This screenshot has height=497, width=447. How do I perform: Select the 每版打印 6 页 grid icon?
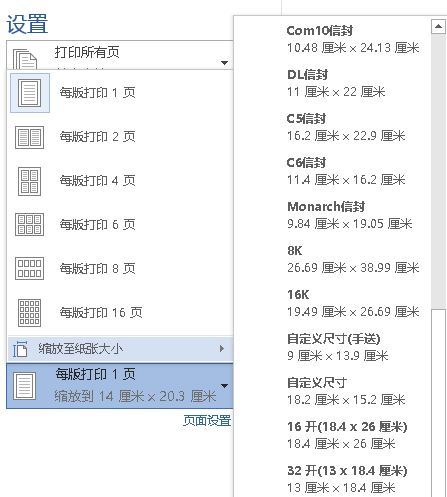[29, 225]
